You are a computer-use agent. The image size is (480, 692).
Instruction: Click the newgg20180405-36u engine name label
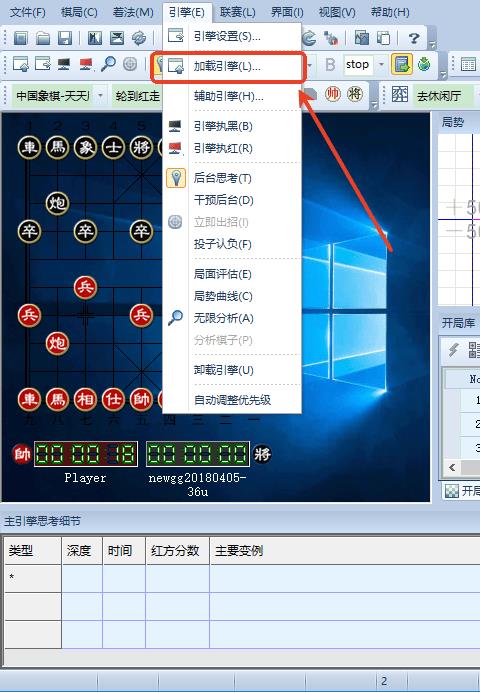(x=197, y=485)
